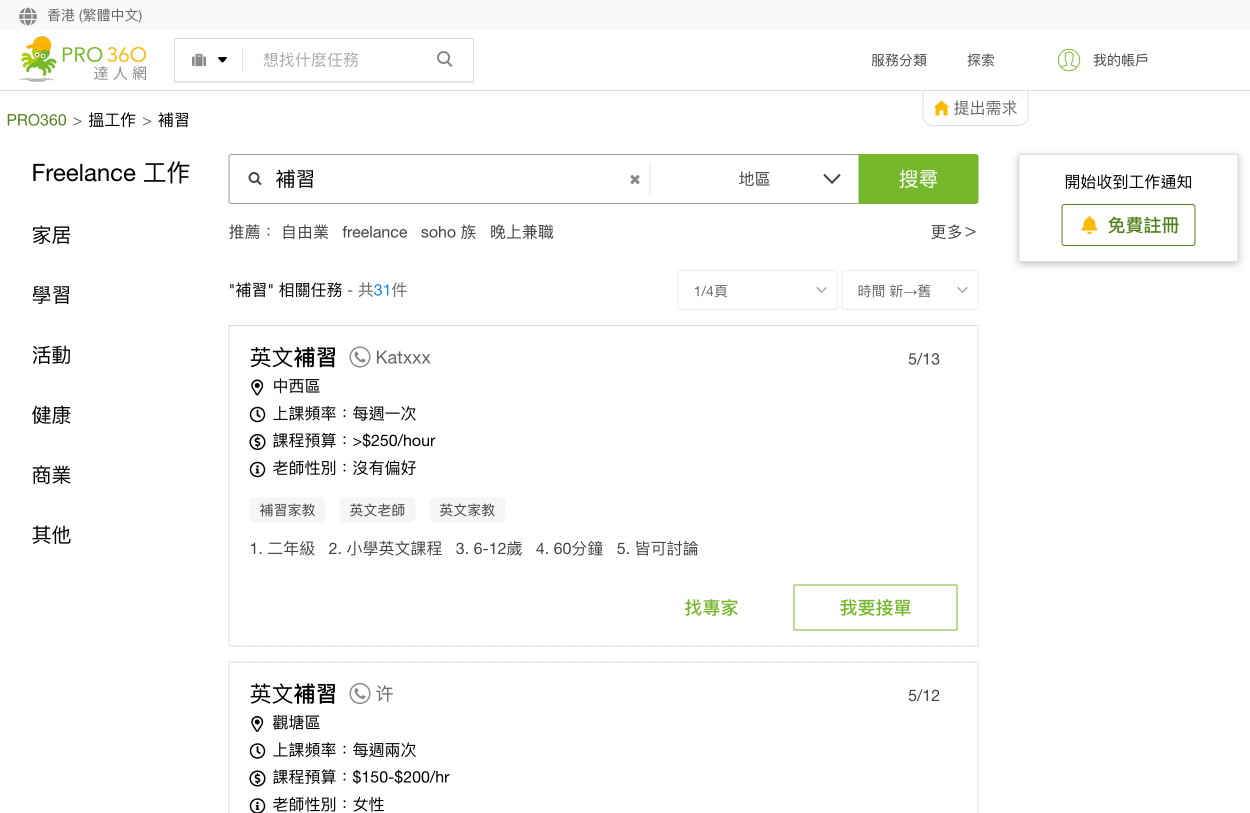Open the 服務分類 menu item
This screenshot has width=1250, height=813.
898,60
